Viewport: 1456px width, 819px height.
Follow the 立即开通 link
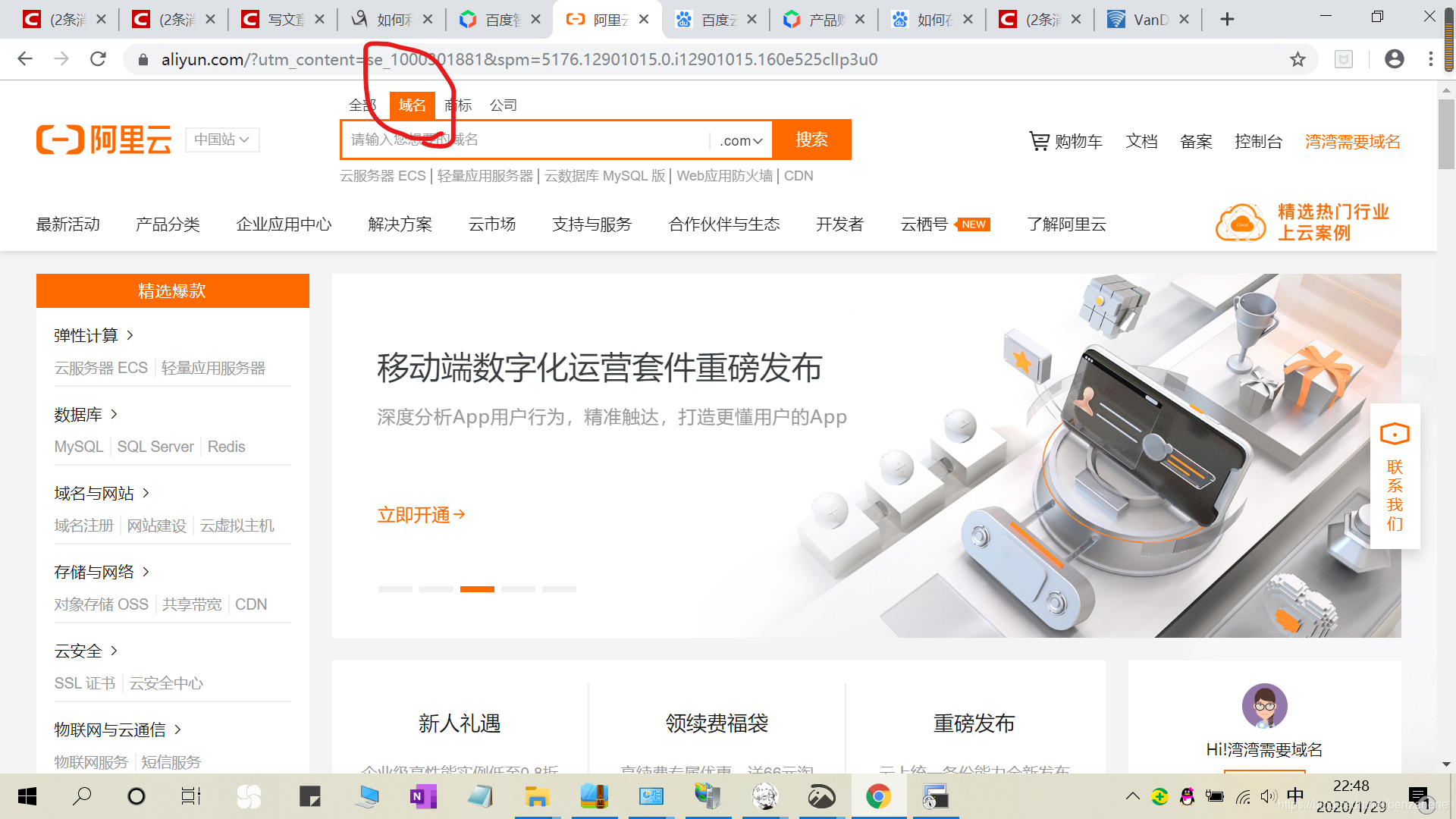(422, 514)
